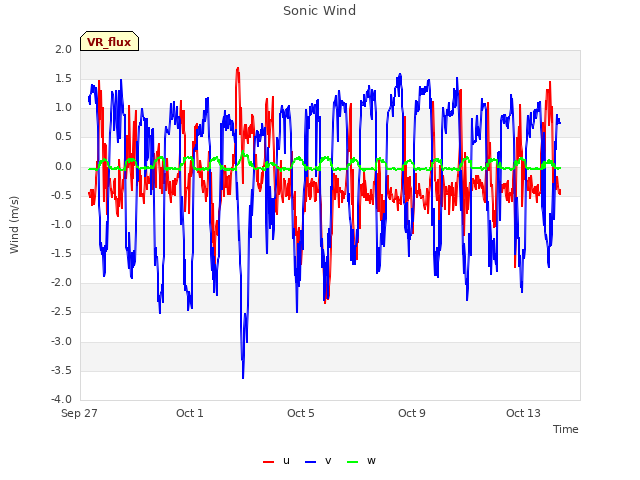Click the Sonic Wind chart title
The height and width of the screenshot is (480, 640).
click(x=320, y=10)
